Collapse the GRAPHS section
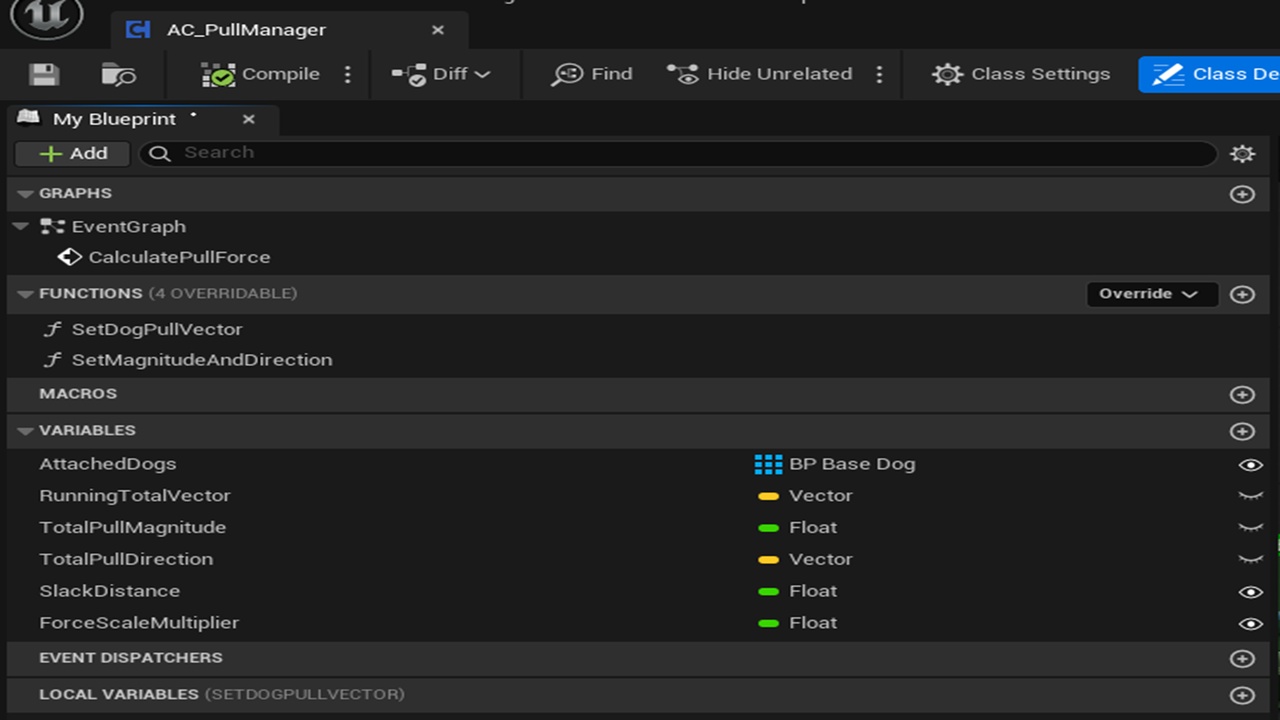The image size is (1280, 720). [x=25, y=194]
